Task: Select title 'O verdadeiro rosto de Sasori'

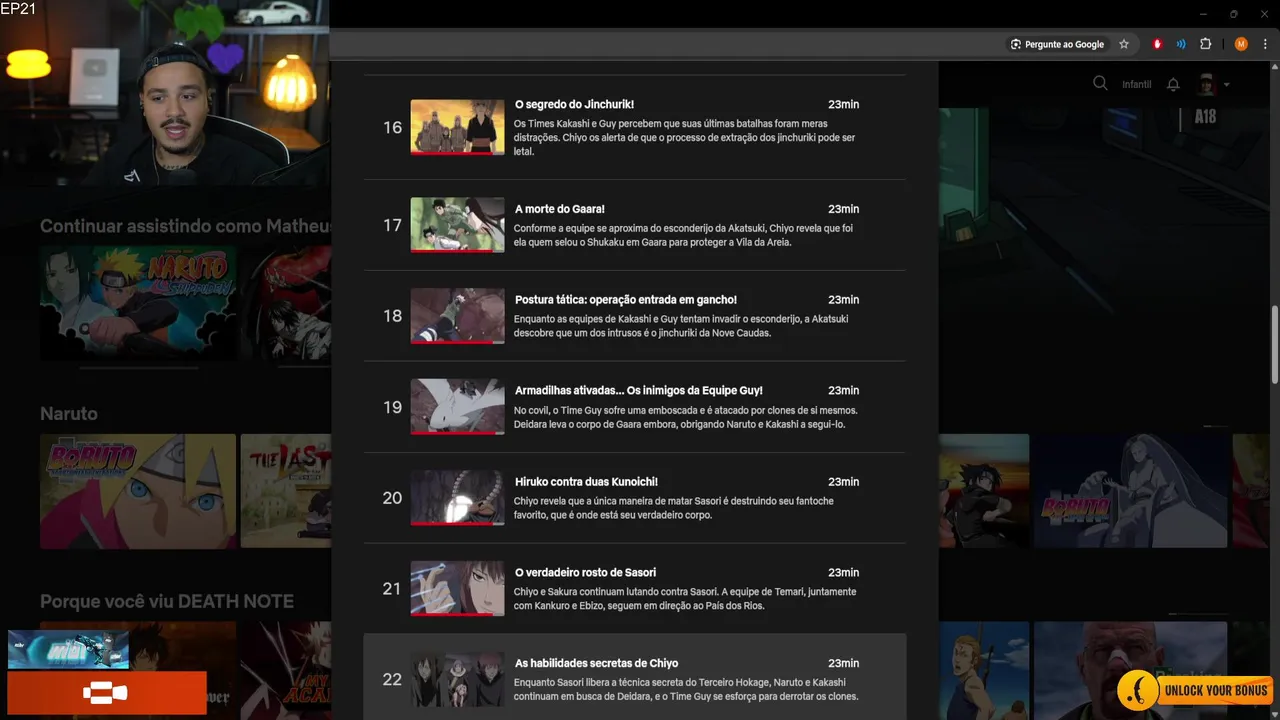Action: pyautogui.click(x=585, y=573)
